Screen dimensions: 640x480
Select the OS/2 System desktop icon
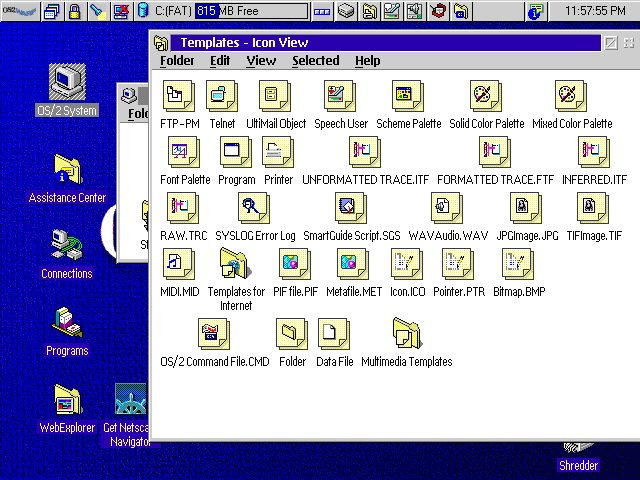point(67,82)
